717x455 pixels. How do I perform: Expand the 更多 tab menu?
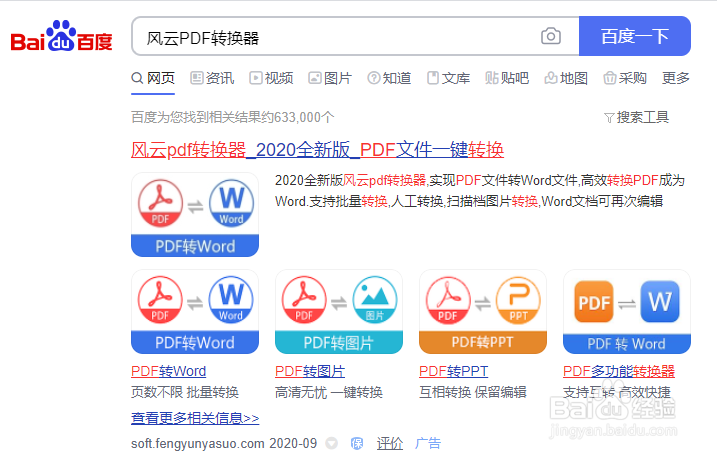click(x=676, y=78)
